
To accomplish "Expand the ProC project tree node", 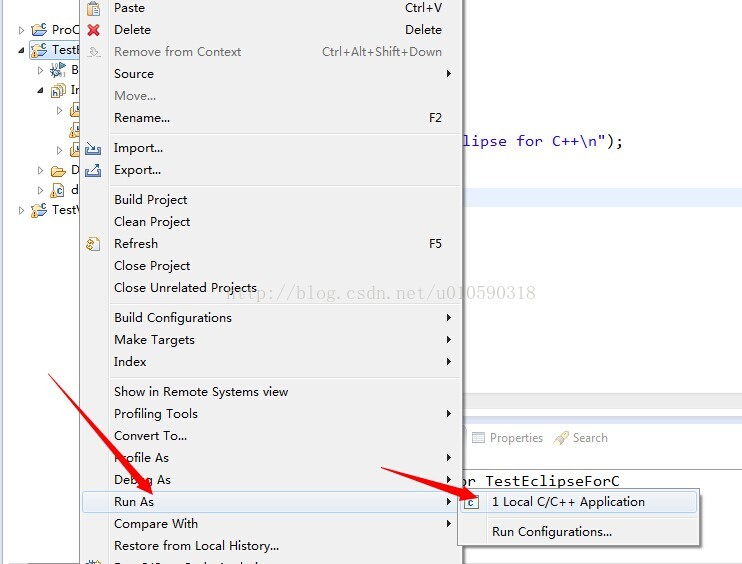I will coord(21,30).
